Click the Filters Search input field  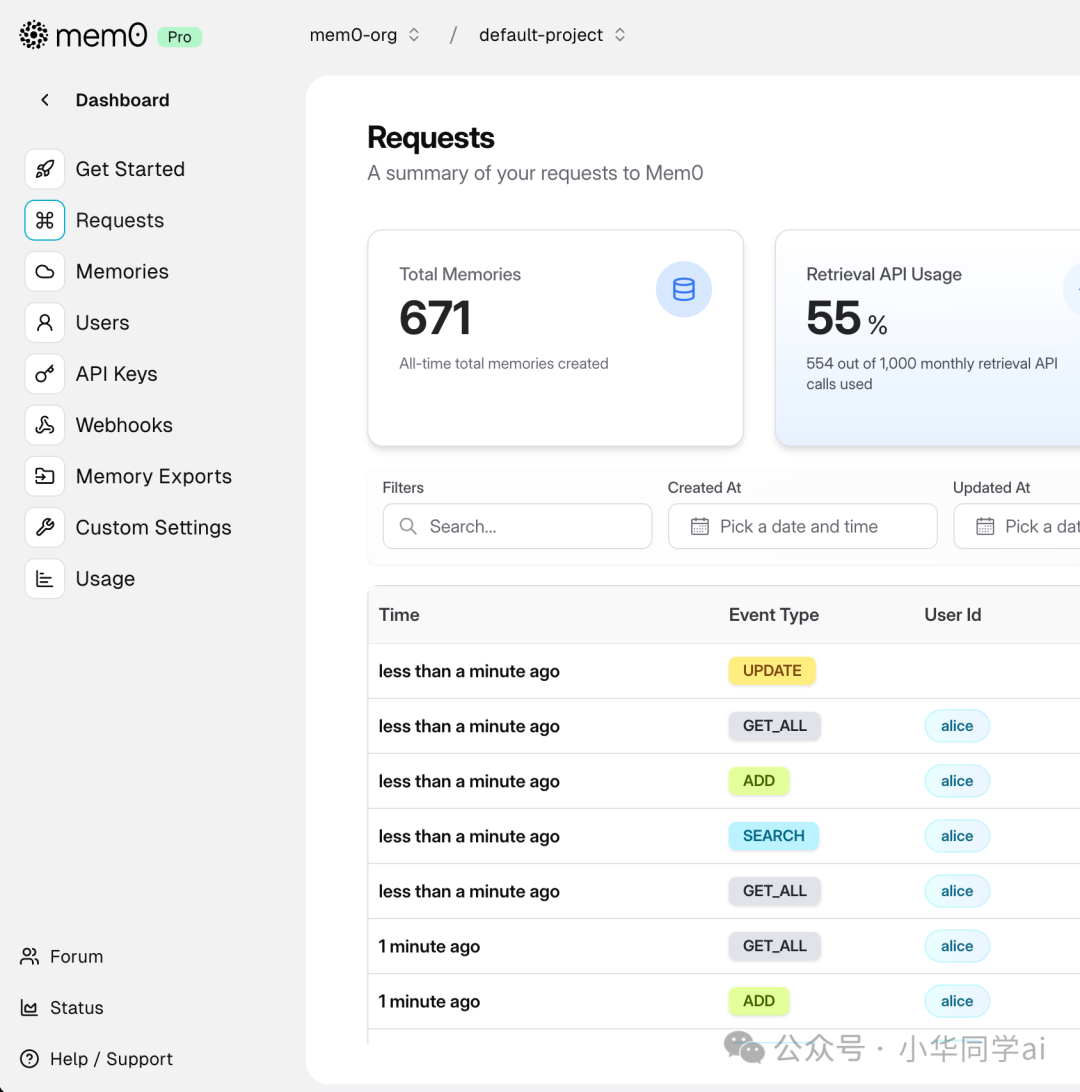coord(517,526)
